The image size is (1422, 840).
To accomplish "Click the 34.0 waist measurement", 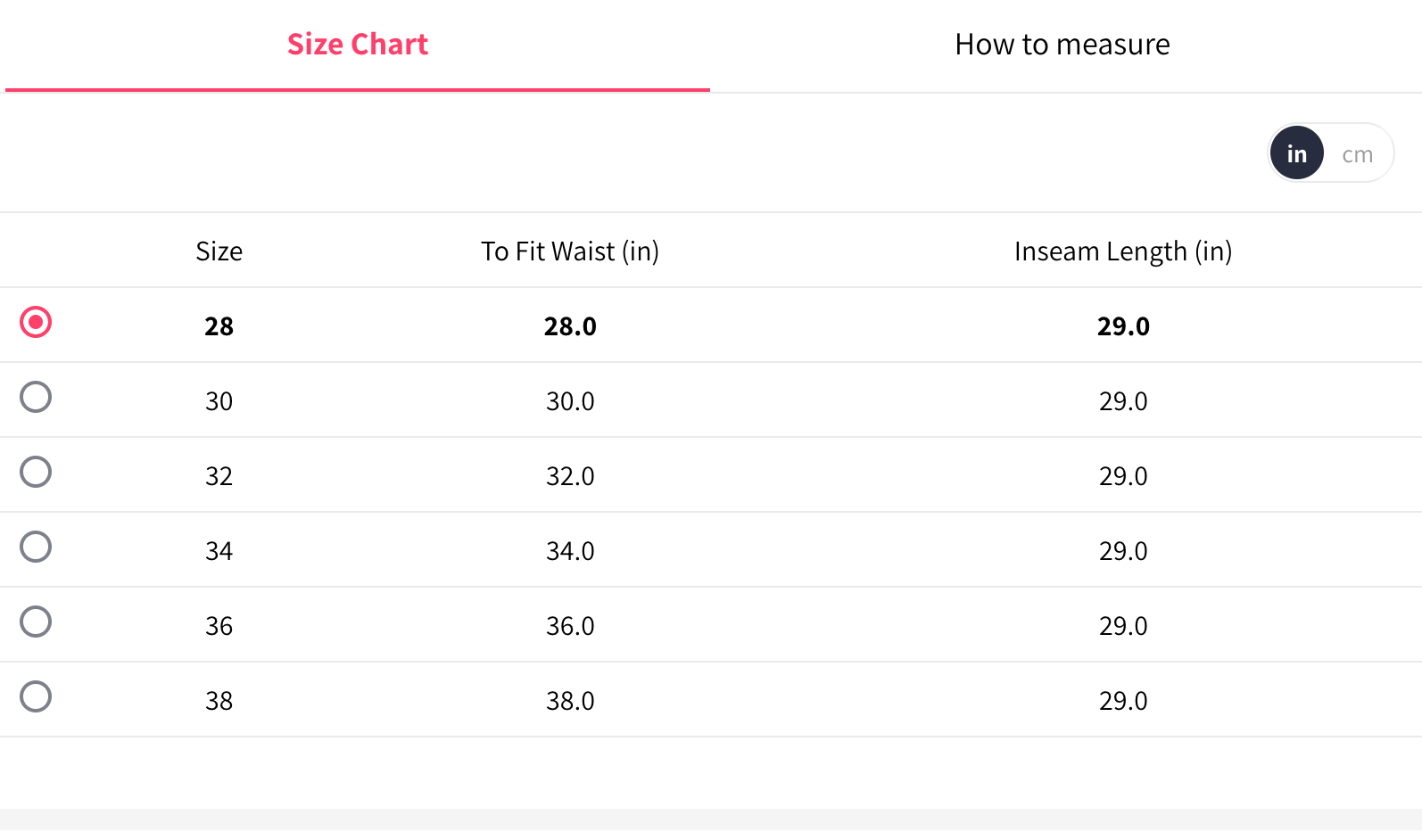I will tap(570, 551).
